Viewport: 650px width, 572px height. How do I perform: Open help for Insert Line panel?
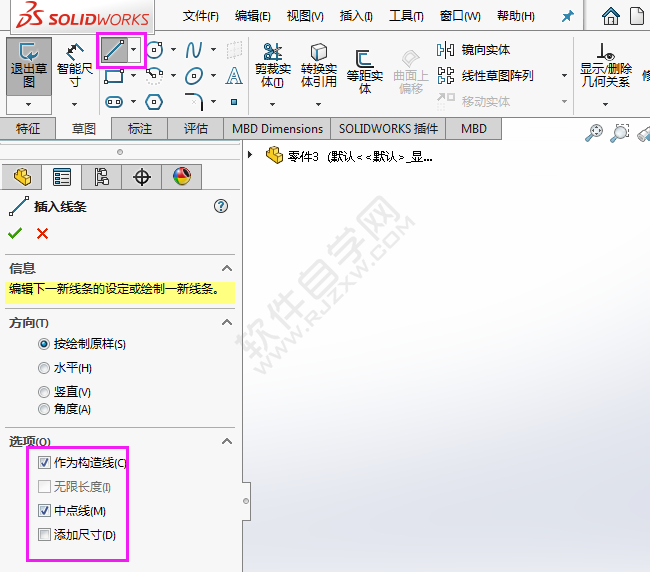pyautogui.click(x=221, y=206)
